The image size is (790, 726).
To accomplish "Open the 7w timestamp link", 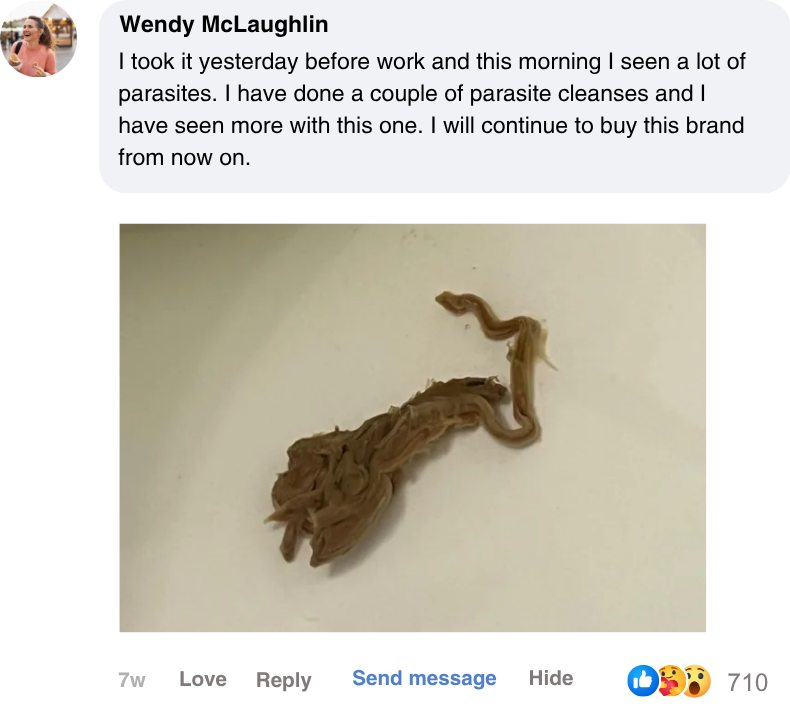I will [131, 680].
